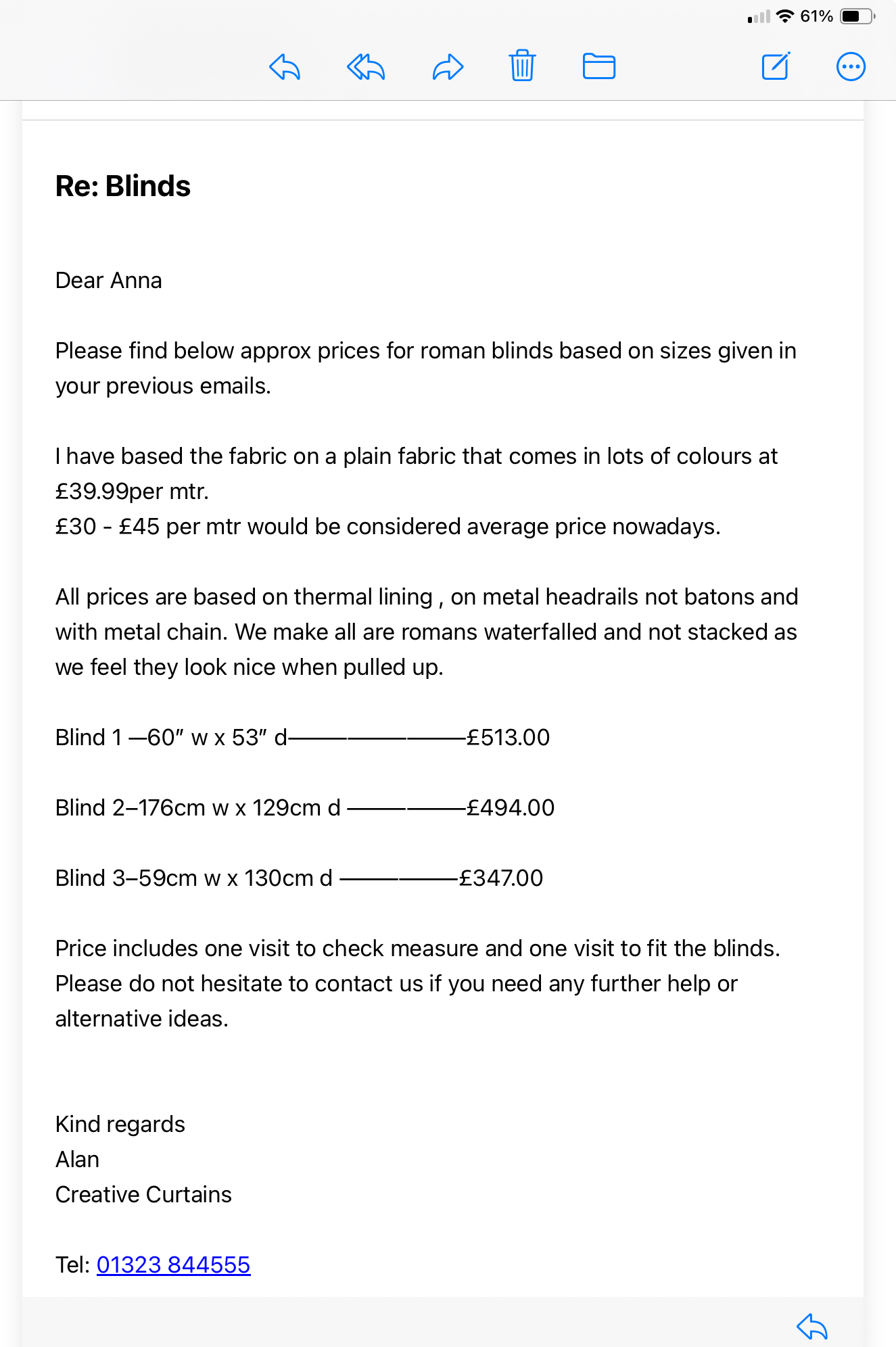This screenshot has width=896, height=1347.
Task: Tap the Blind 2 price line £494.00
Action: (511, 807)
